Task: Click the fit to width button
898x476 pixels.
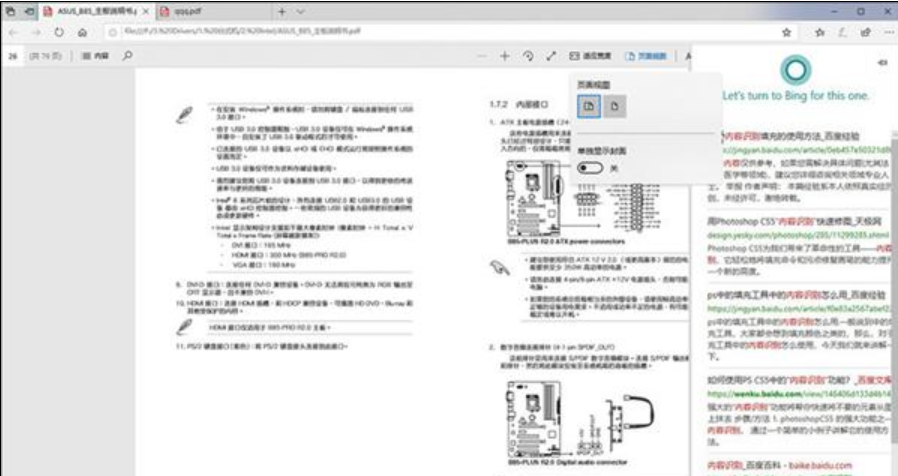Action: pyautogui.click(x=590, y=57)
